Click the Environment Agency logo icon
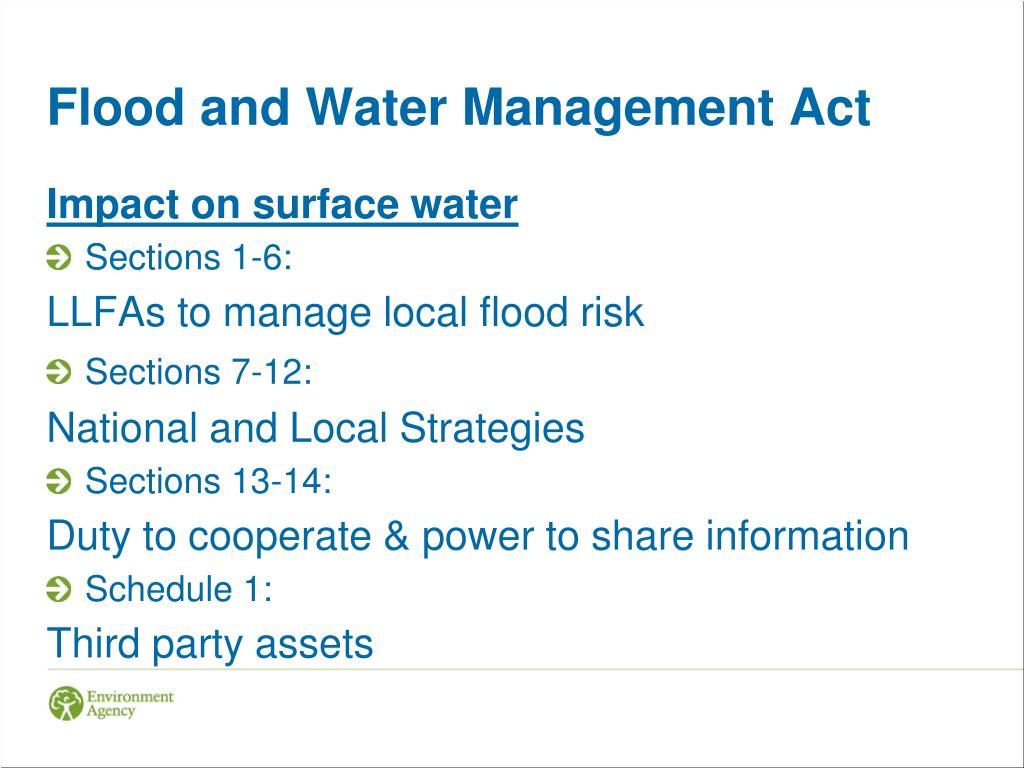The width and height of the screenshot is (1024, 768). tap(66, 703)
